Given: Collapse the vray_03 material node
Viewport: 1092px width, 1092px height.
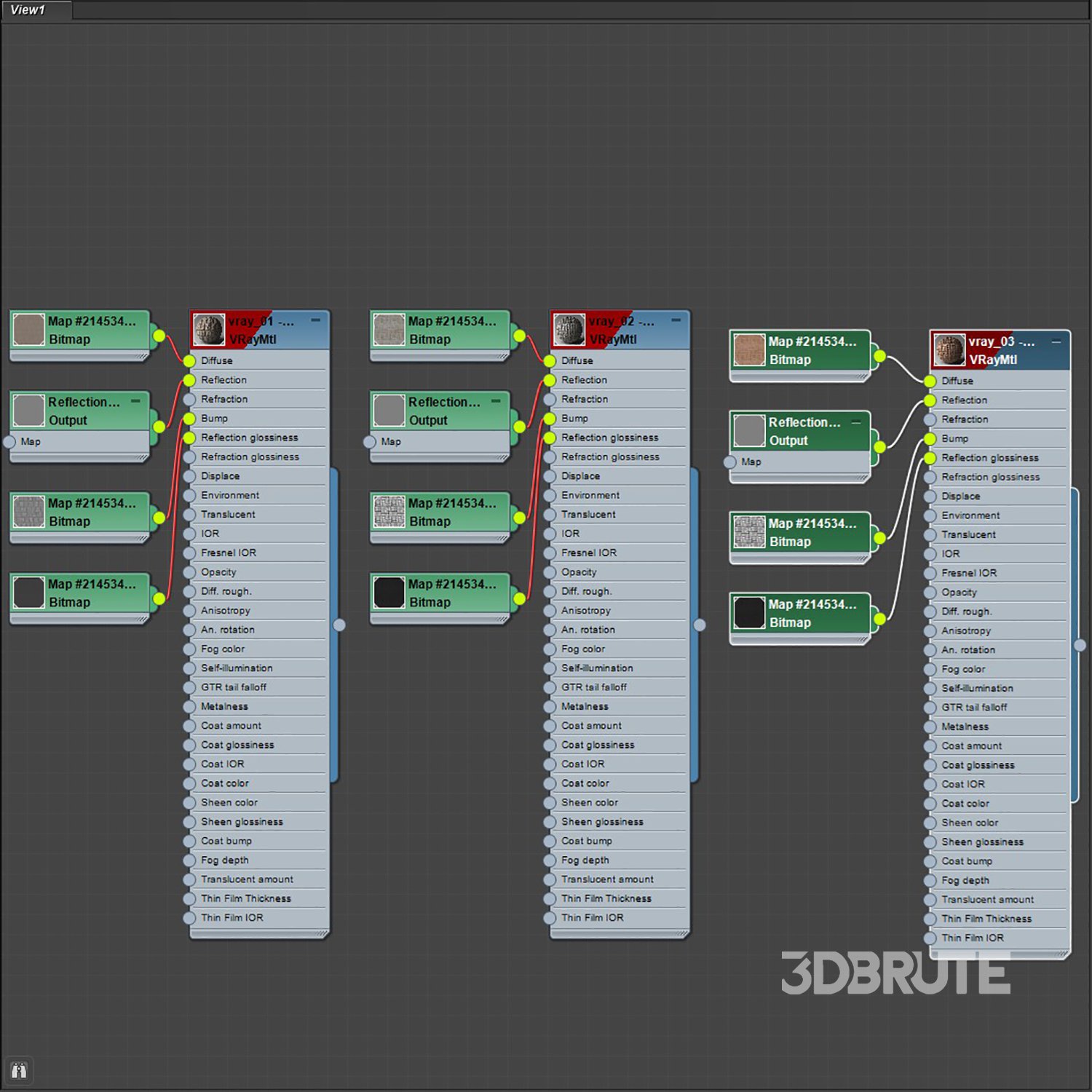Looking at the screenshot, I should pos(1056,341).
